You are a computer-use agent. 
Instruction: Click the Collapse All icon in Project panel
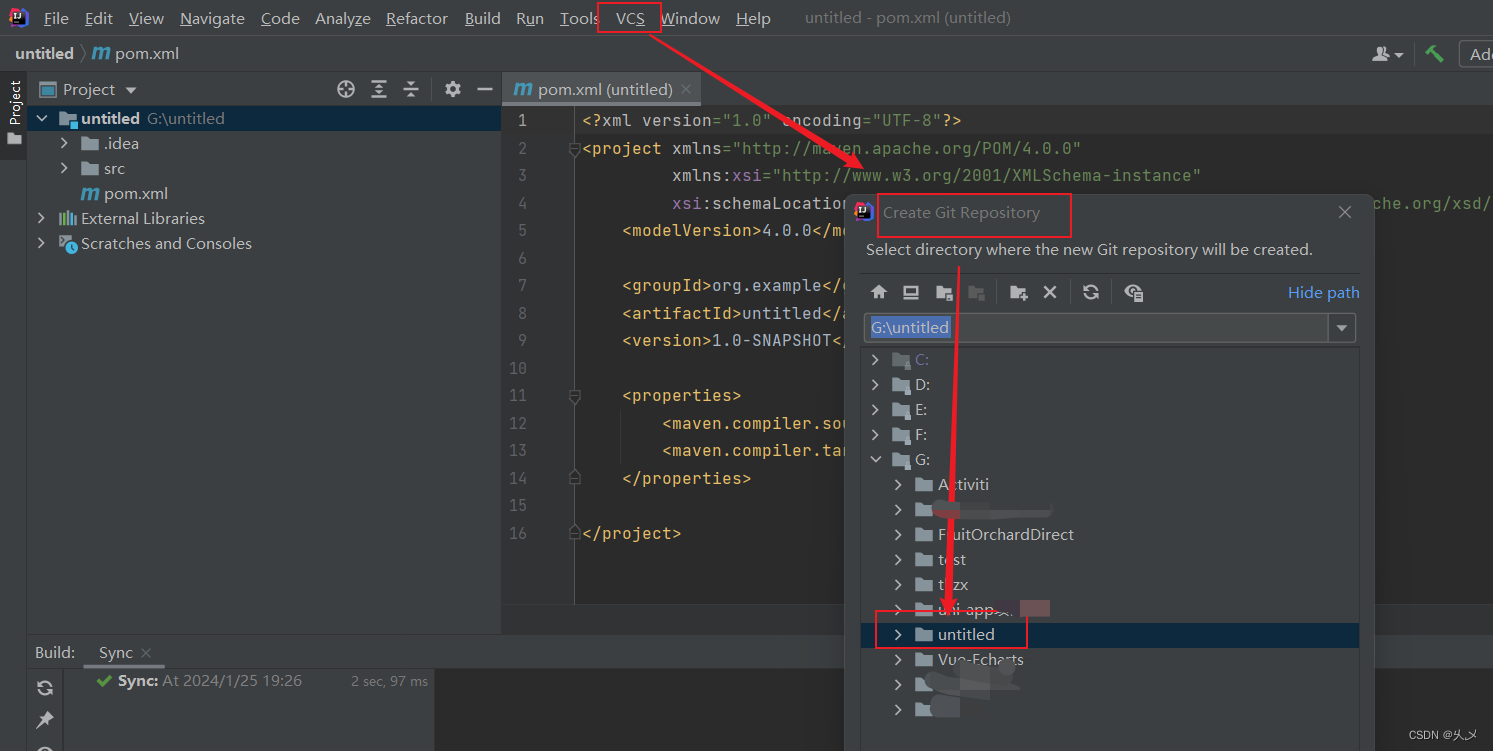click(410, 89)
